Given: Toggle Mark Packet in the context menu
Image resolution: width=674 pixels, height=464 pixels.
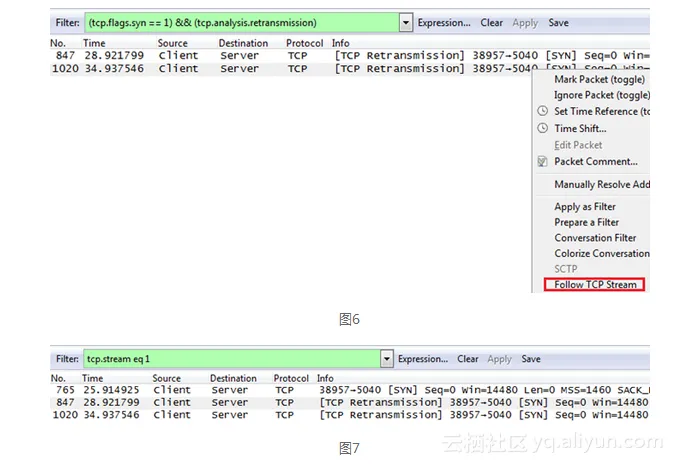Looking at the screenshot, I should (x=599, y=79).
